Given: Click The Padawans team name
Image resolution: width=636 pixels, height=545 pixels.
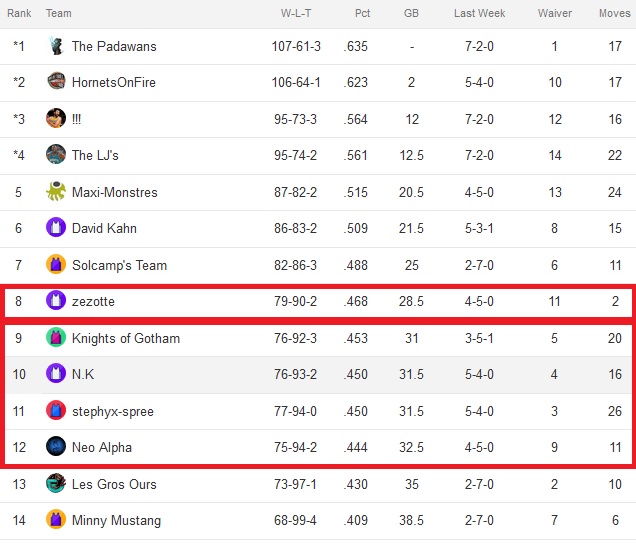Looking at the screenshot, I should click(114, 46).
